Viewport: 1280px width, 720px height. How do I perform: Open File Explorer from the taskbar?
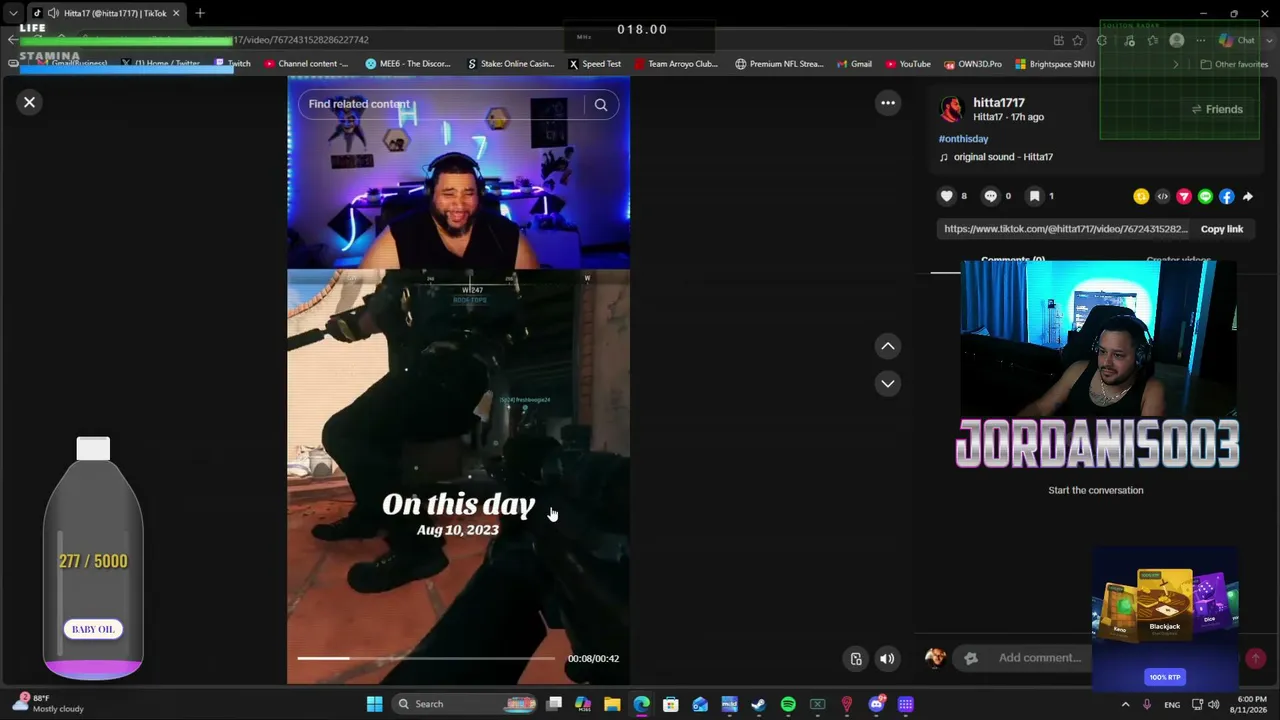612,704
